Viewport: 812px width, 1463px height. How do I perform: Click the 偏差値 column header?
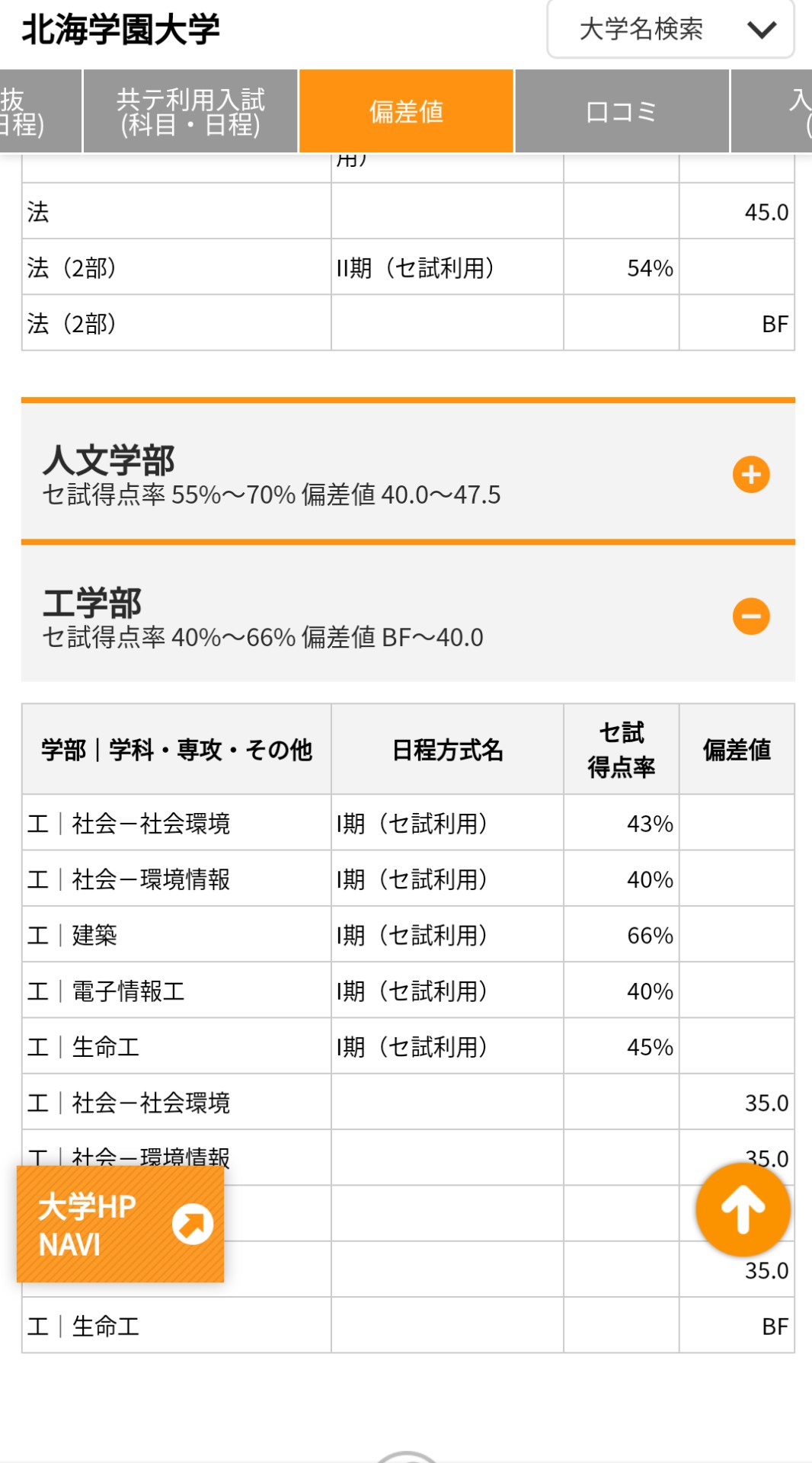click(737, 750)
